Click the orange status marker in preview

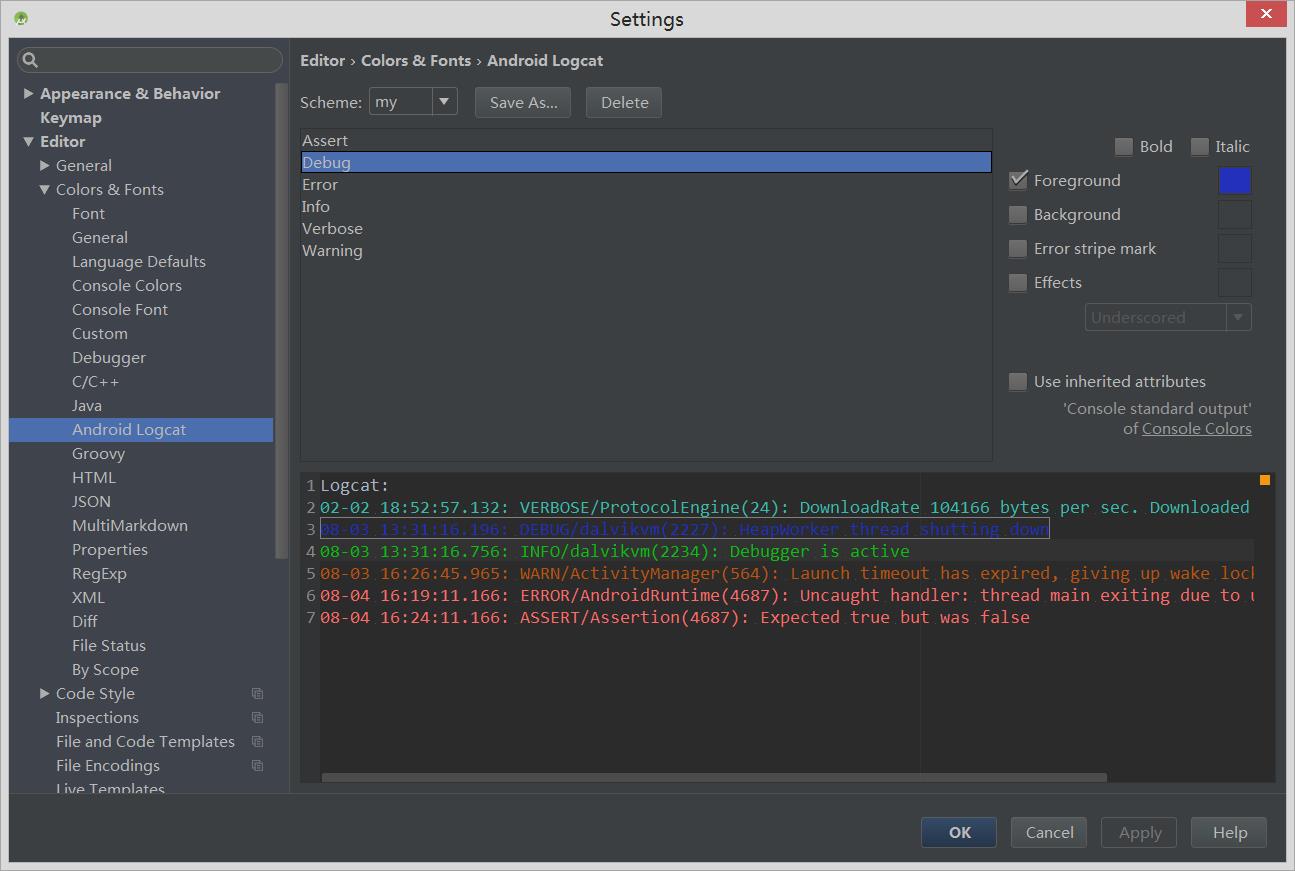1264,480
